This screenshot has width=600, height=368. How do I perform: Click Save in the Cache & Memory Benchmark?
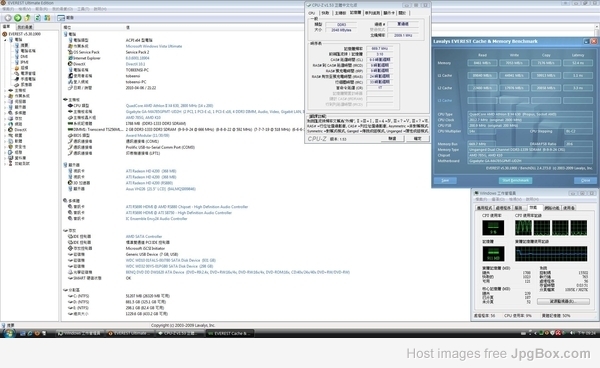(445, 180)
